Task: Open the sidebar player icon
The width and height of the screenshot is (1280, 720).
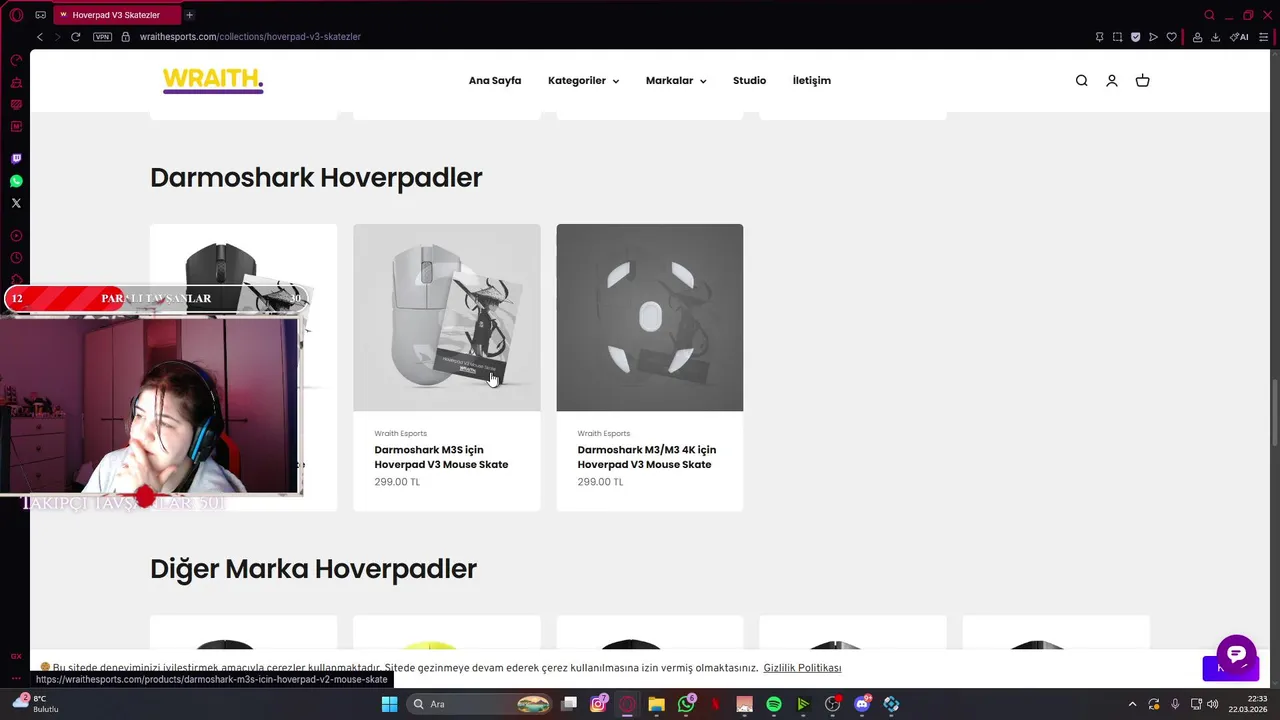Action: point(16,236)
